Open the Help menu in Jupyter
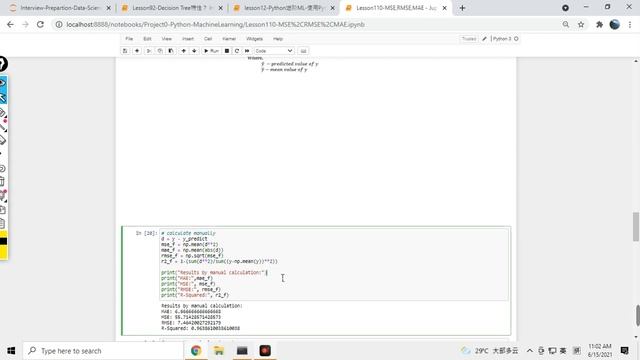640x360 pixels. pyautogui.click(x=278, y=39)
